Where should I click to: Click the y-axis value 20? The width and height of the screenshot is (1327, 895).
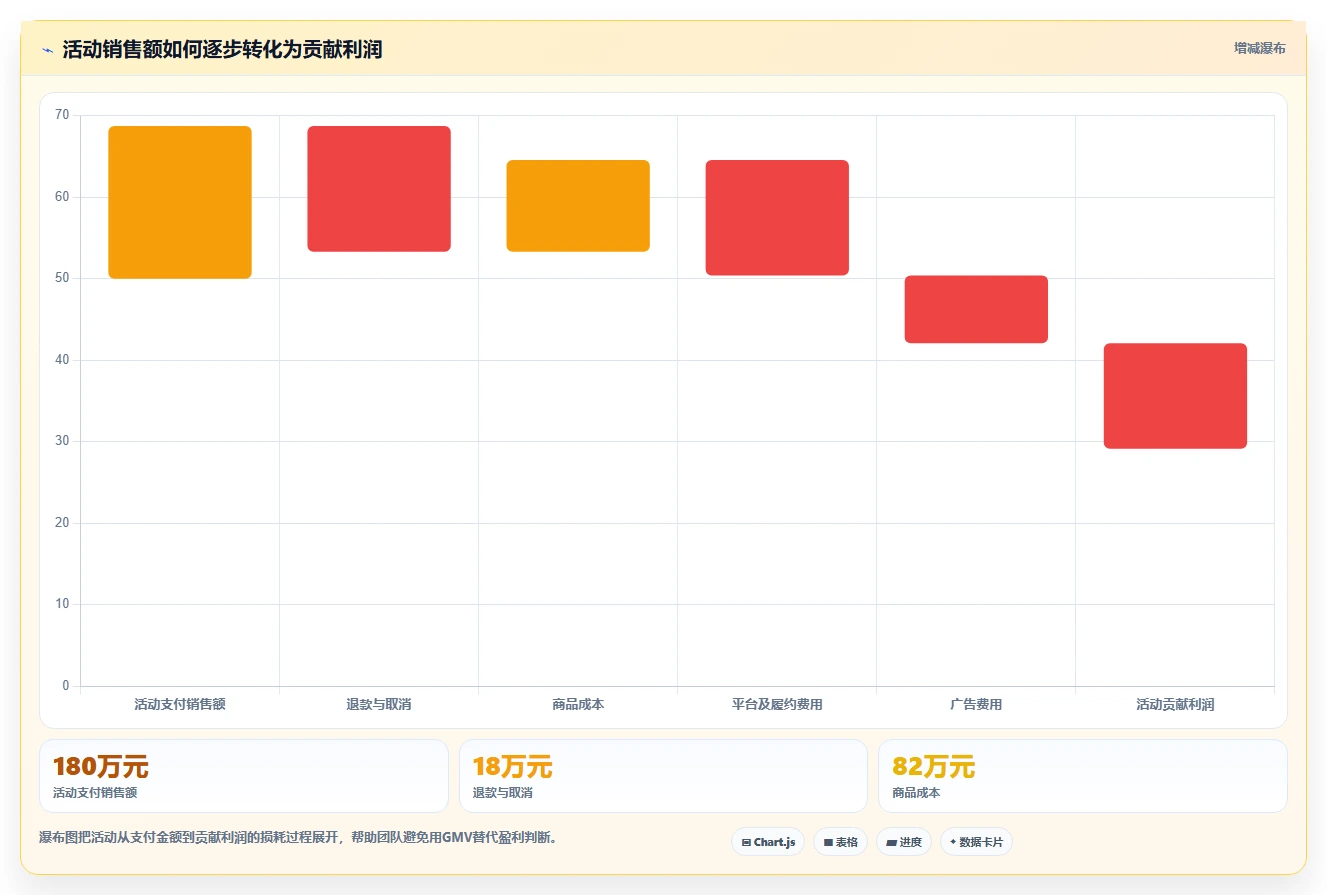62,523
